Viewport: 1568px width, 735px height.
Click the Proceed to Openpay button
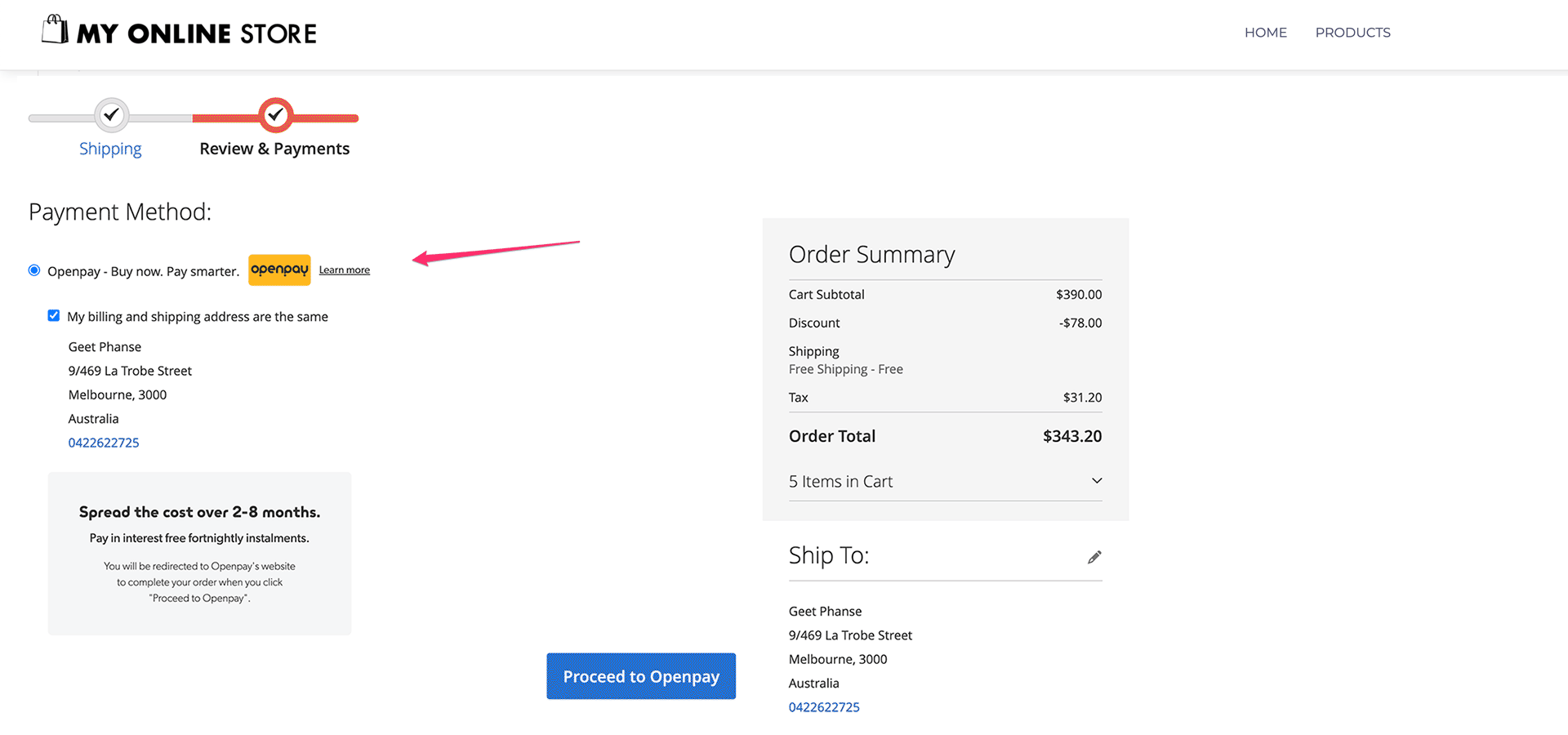(641, 676)
